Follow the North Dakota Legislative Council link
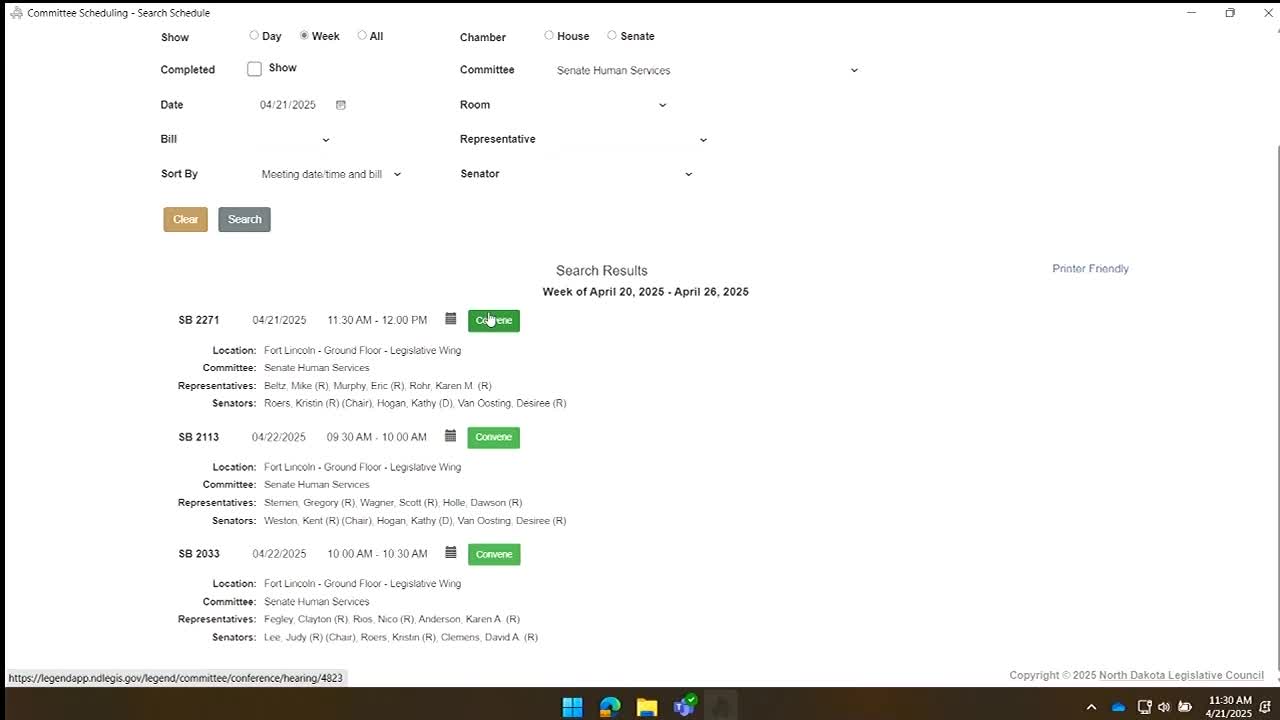Image resolution: width=1280 pixels, height=720 pixels. click(x=1181, y=675)
